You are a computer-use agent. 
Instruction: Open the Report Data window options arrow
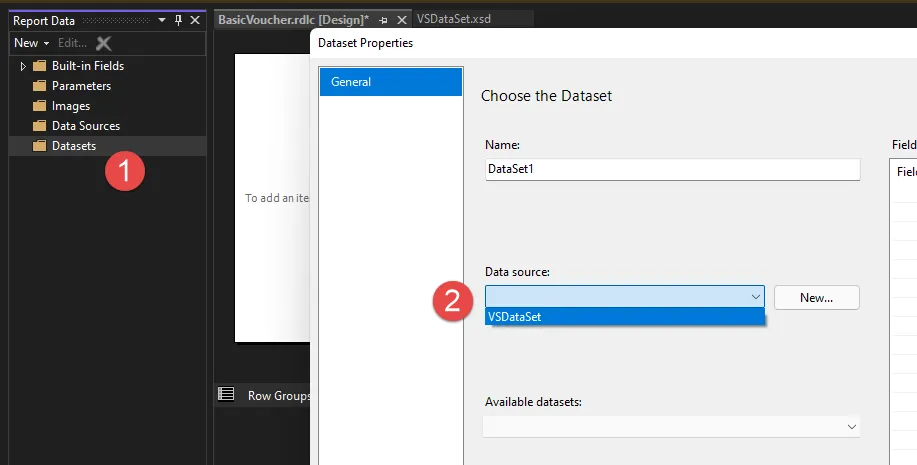163,20
